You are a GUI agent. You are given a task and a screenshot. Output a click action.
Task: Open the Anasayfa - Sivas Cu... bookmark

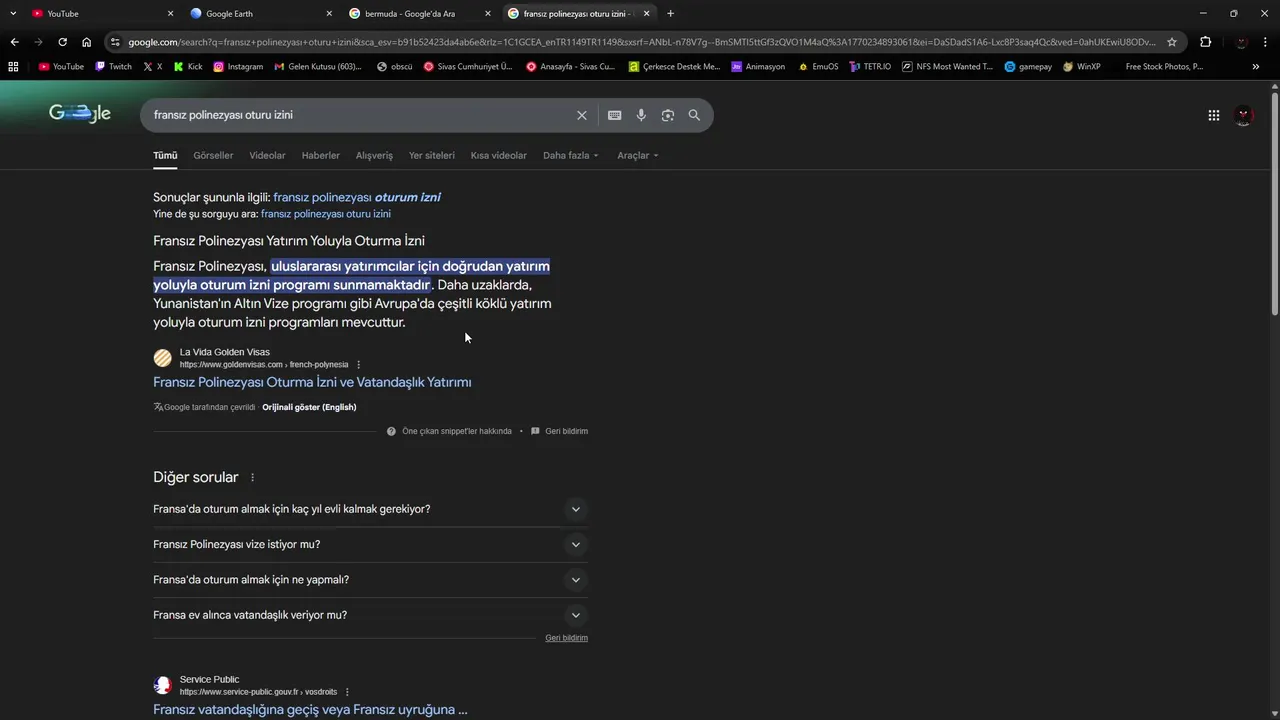(571, 67)
